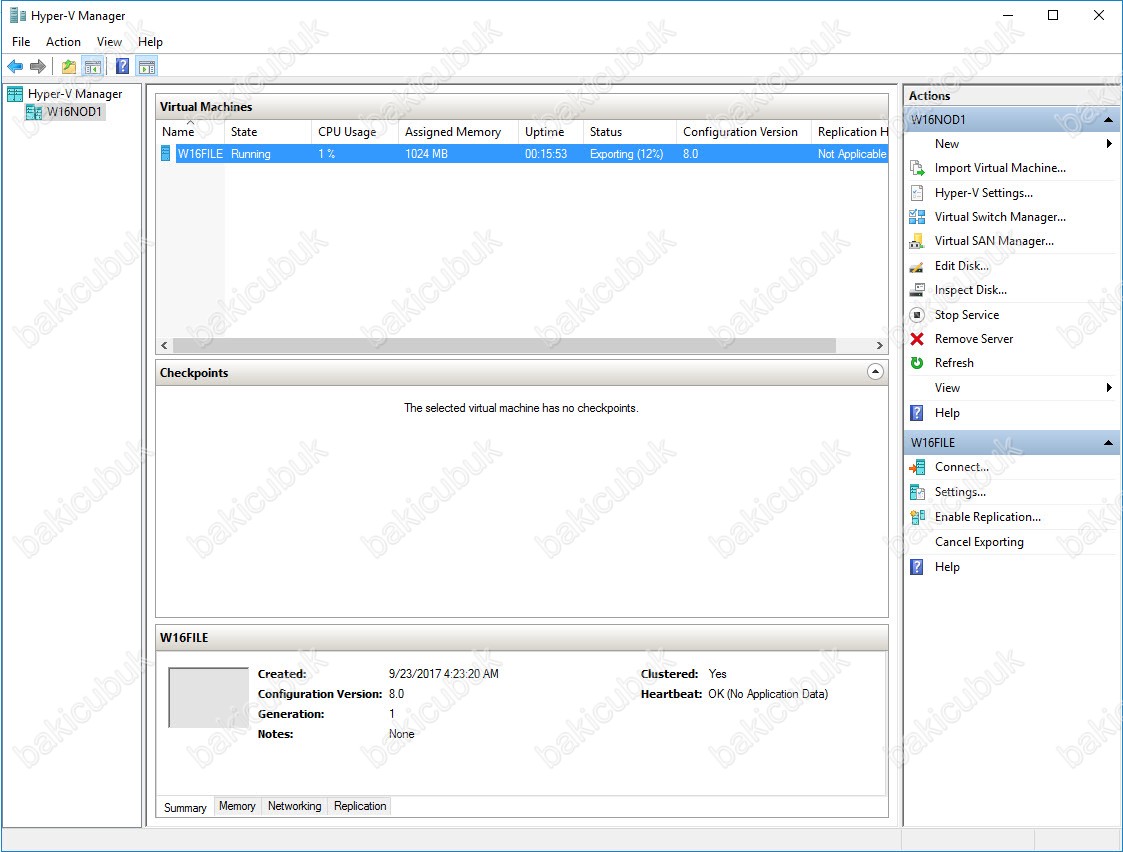
Task: Switch to the Summary tab
Action: coord(185,808)
